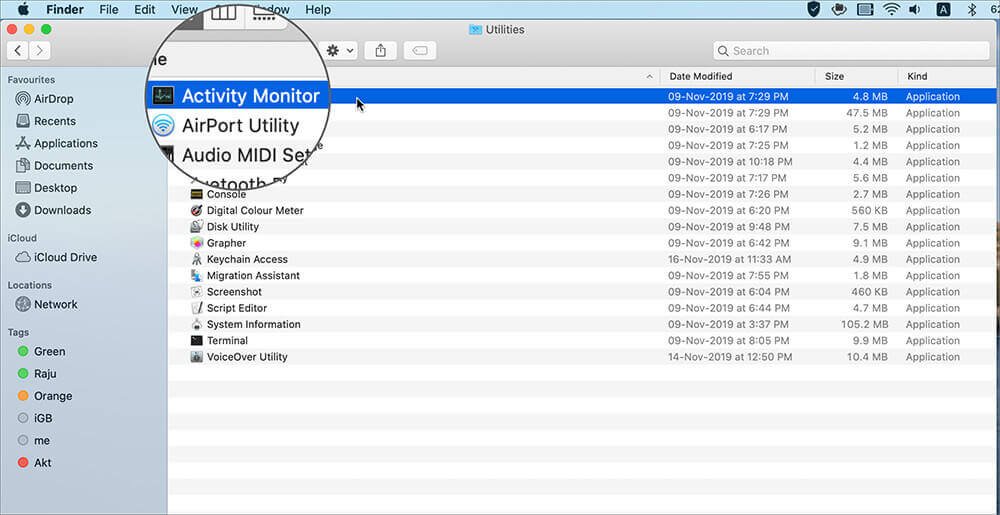Sort by the Date Modified column header
The image size is (1000, 515).
(700, 76)
